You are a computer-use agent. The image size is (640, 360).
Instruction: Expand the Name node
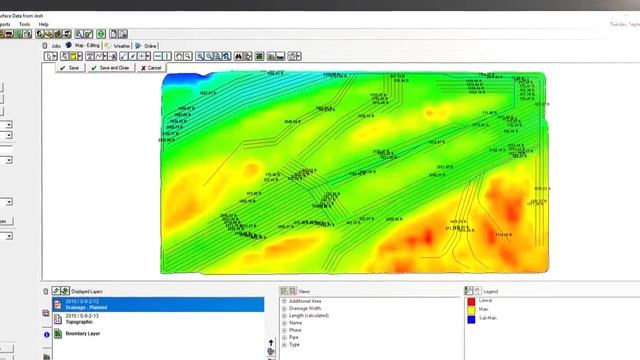(x=284, y=323)
